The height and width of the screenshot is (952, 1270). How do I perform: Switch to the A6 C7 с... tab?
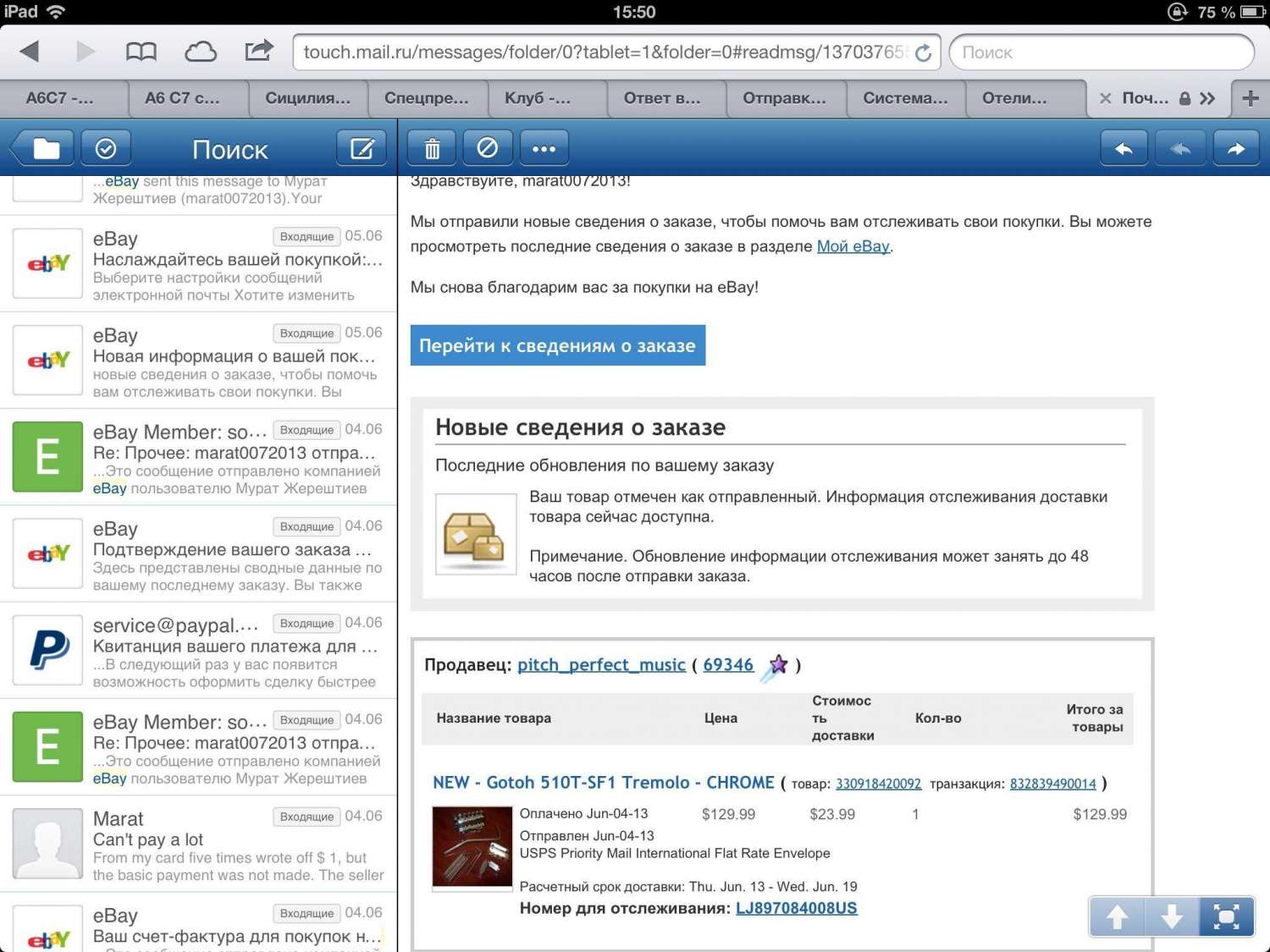(x=188, y=98)
